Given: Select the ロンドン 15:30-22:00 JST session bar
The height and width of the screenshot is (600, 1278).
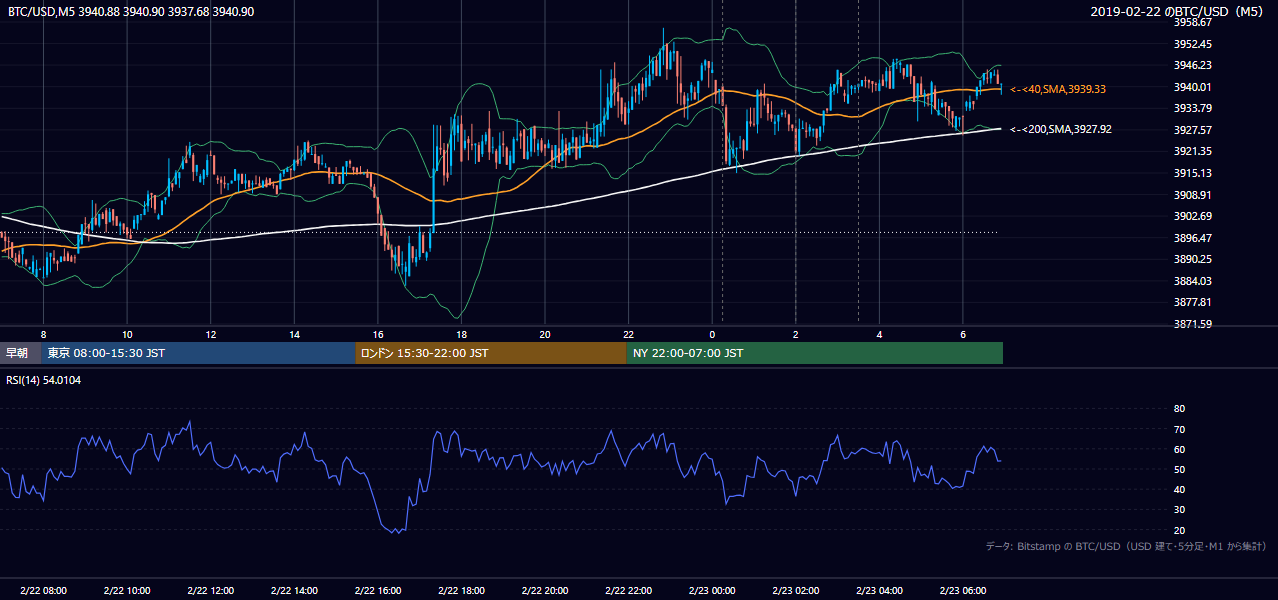Looking at the screenshot, I should point(491,353).
